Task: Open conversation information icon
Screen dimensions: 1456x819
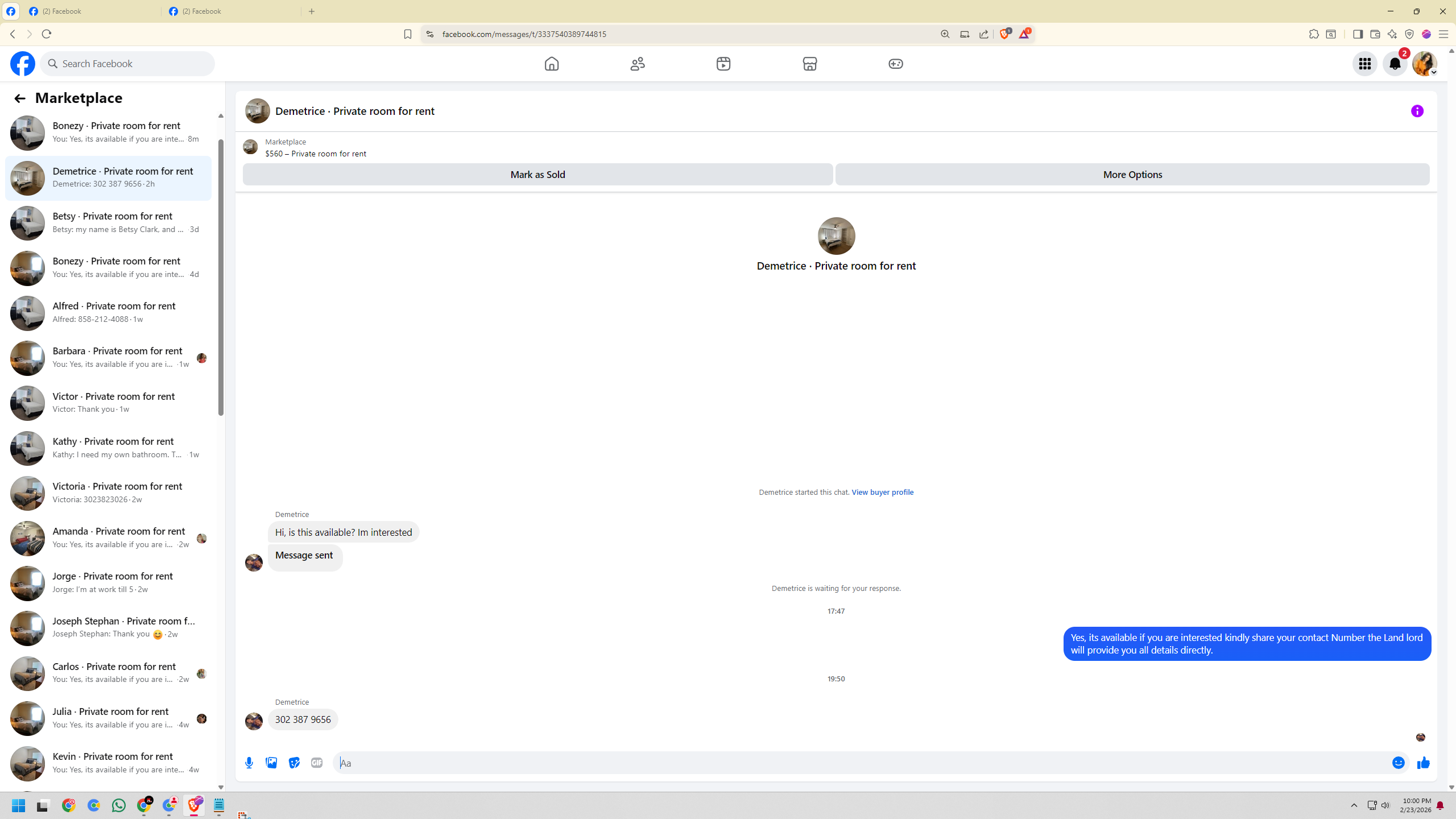Action: click(1417, 111)
